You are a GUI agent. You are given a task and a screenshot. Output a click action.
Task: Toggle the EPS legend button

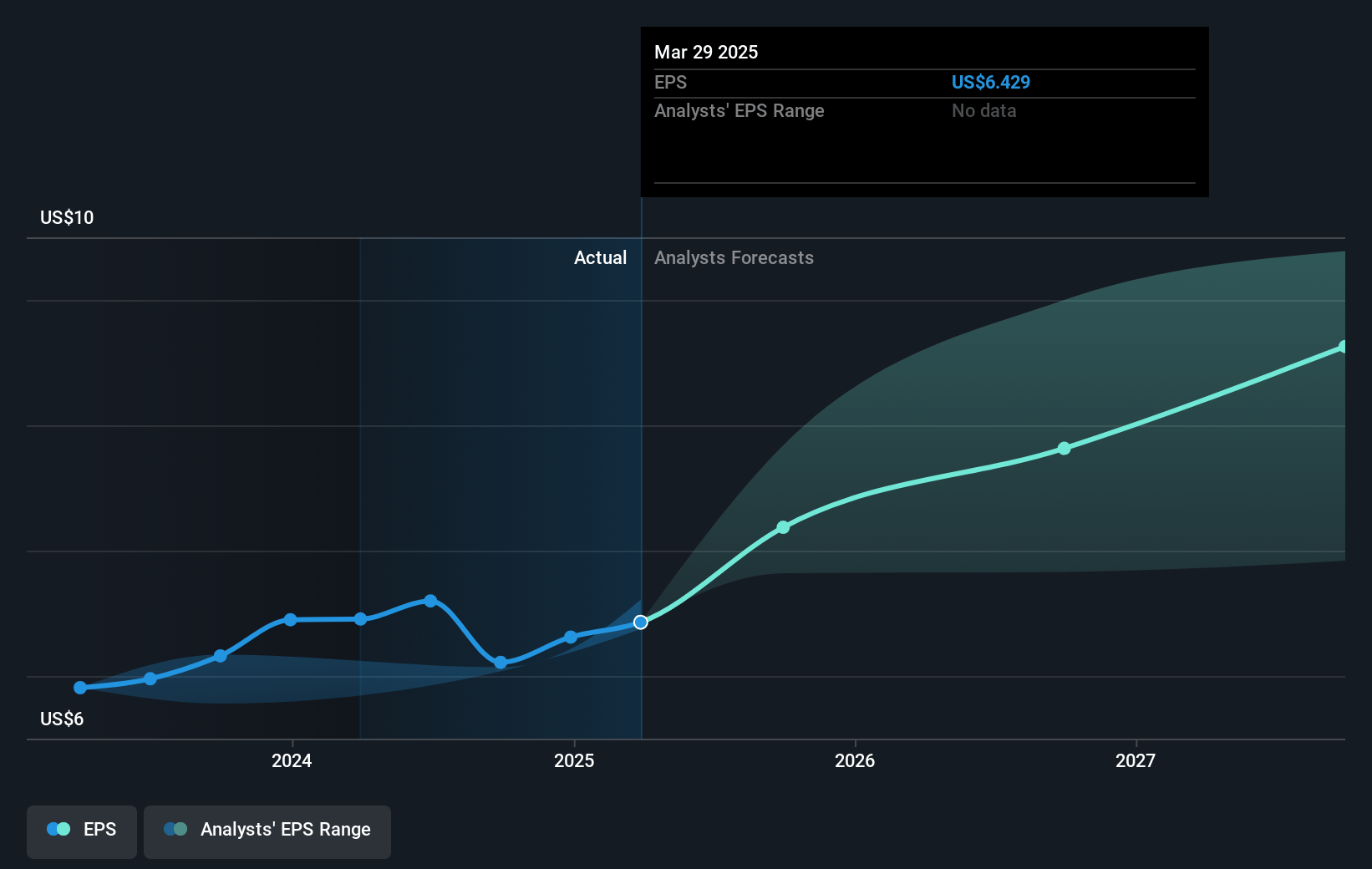pos(82,831)
